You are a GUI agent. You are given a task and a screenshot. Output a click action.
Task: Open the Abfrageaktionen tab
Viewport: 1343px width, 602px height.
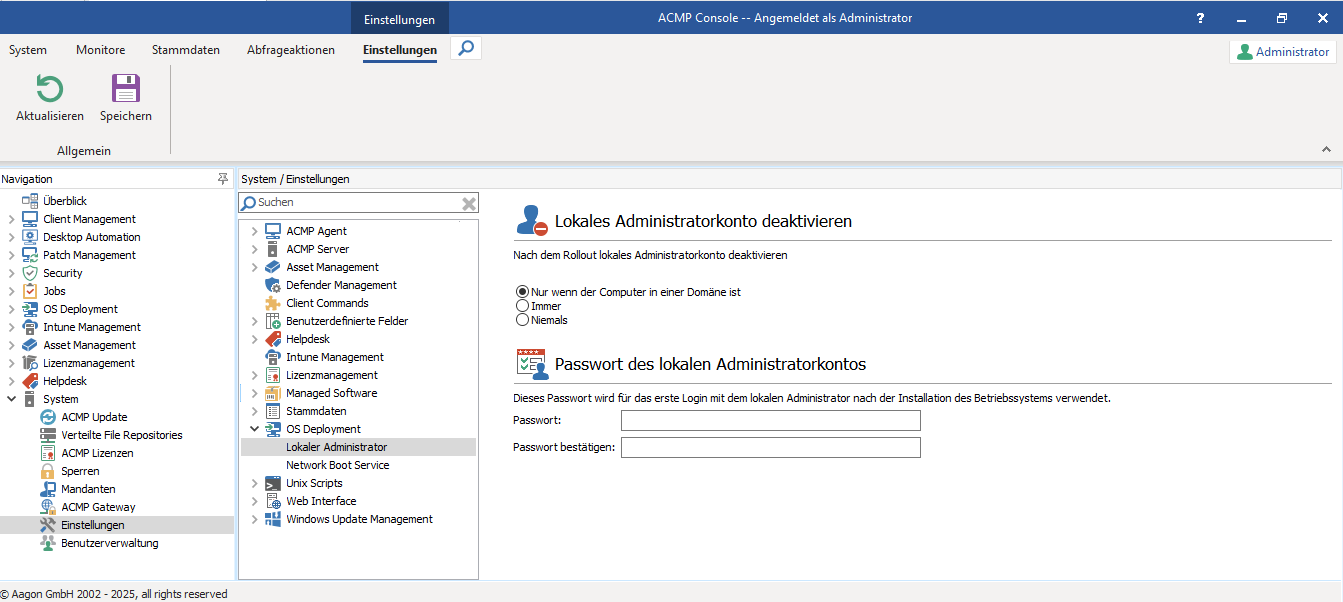(x=291, y=49)
